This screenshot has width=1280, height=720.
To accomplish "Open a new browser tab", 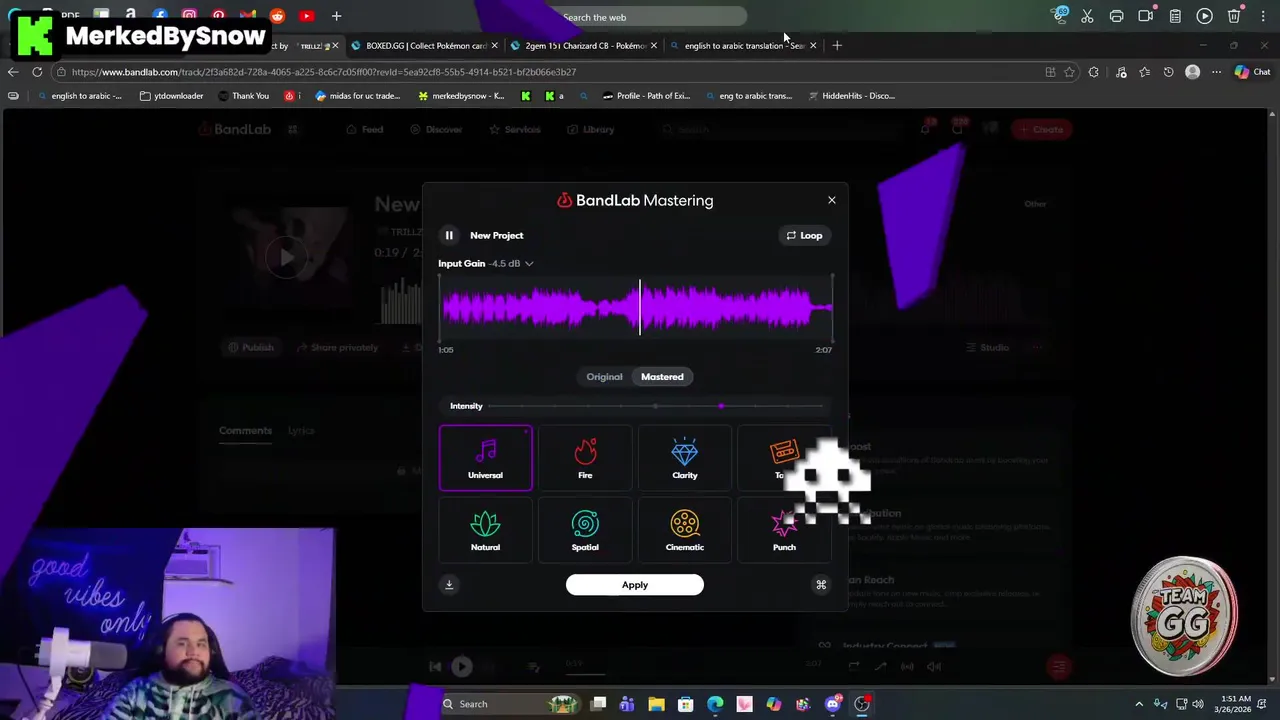I will 837,45.
